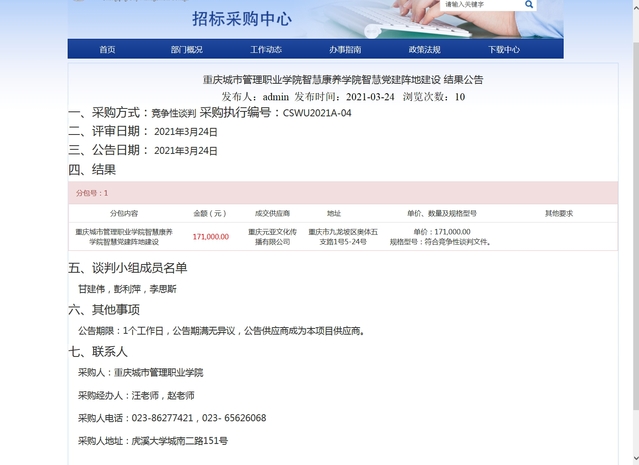Click the 公告期限 notice sentence
This screenshot has width=639, height=465.
tap(221, 331)
